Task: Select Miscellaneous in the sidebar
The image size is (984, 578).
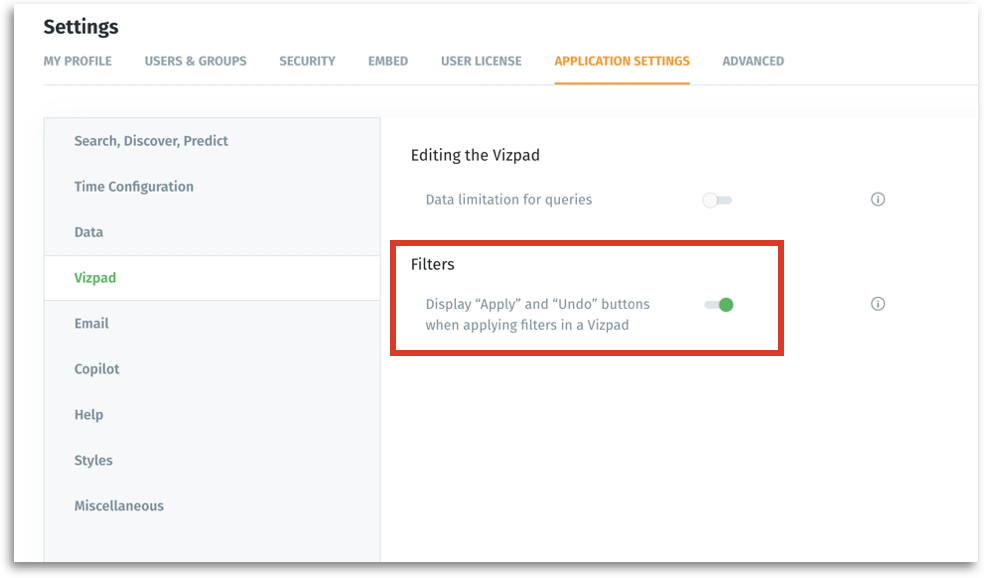Action: pyautogui.click(x=119, y=506)
